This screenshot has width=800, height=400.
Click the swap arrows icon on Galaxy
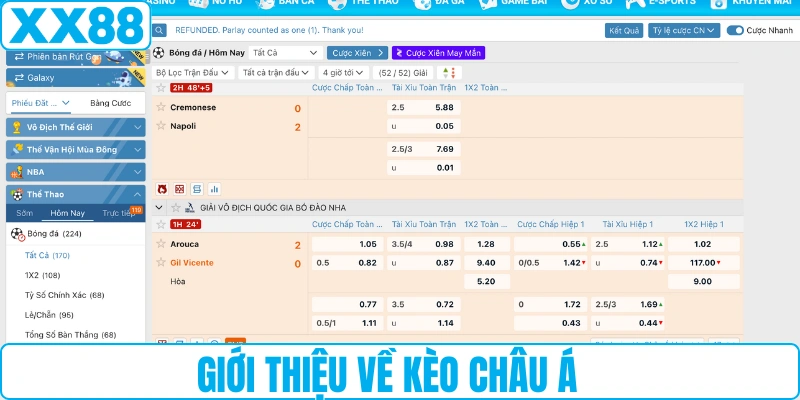19,78
